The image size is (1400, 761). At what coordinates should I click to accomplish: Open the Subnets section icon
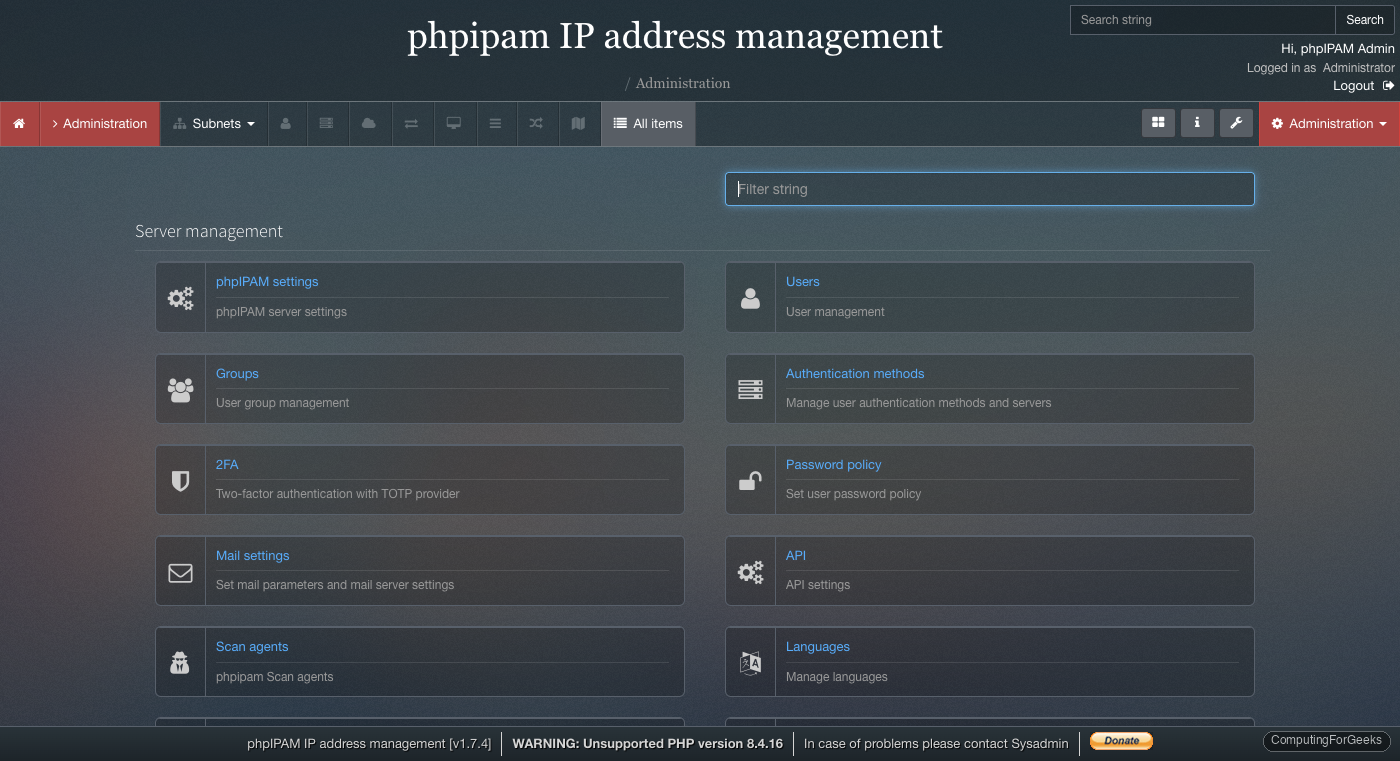[181, 123]
